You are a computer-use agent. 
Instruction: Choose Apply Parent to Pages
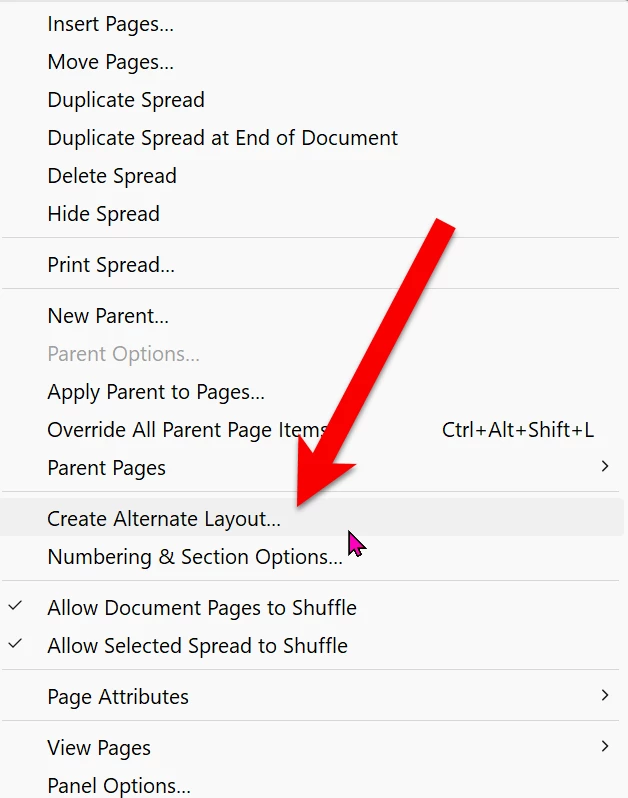pos(156,392)
